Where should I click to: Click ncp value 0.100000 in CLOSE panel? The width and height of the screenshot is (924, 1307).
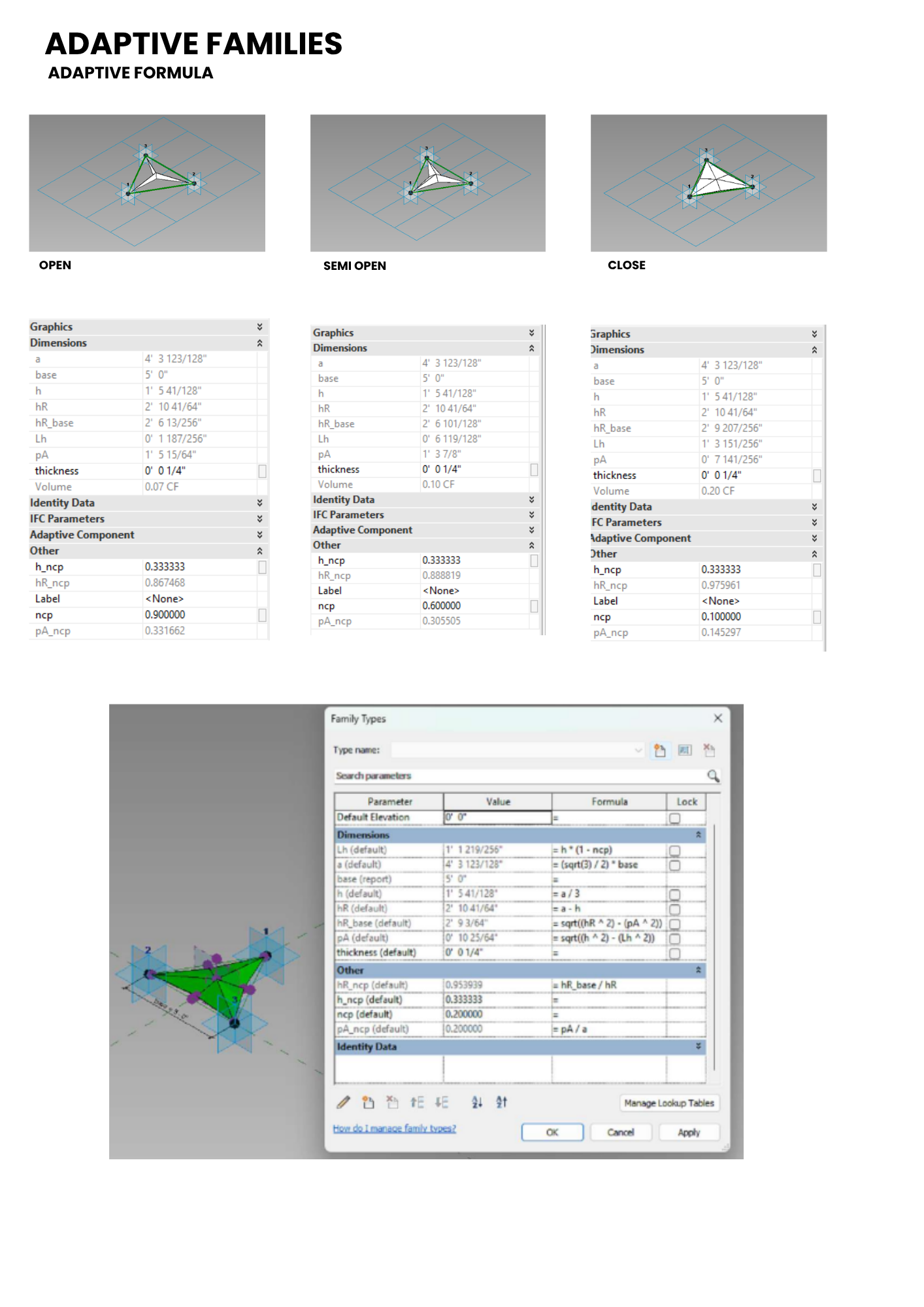(721, 617)
